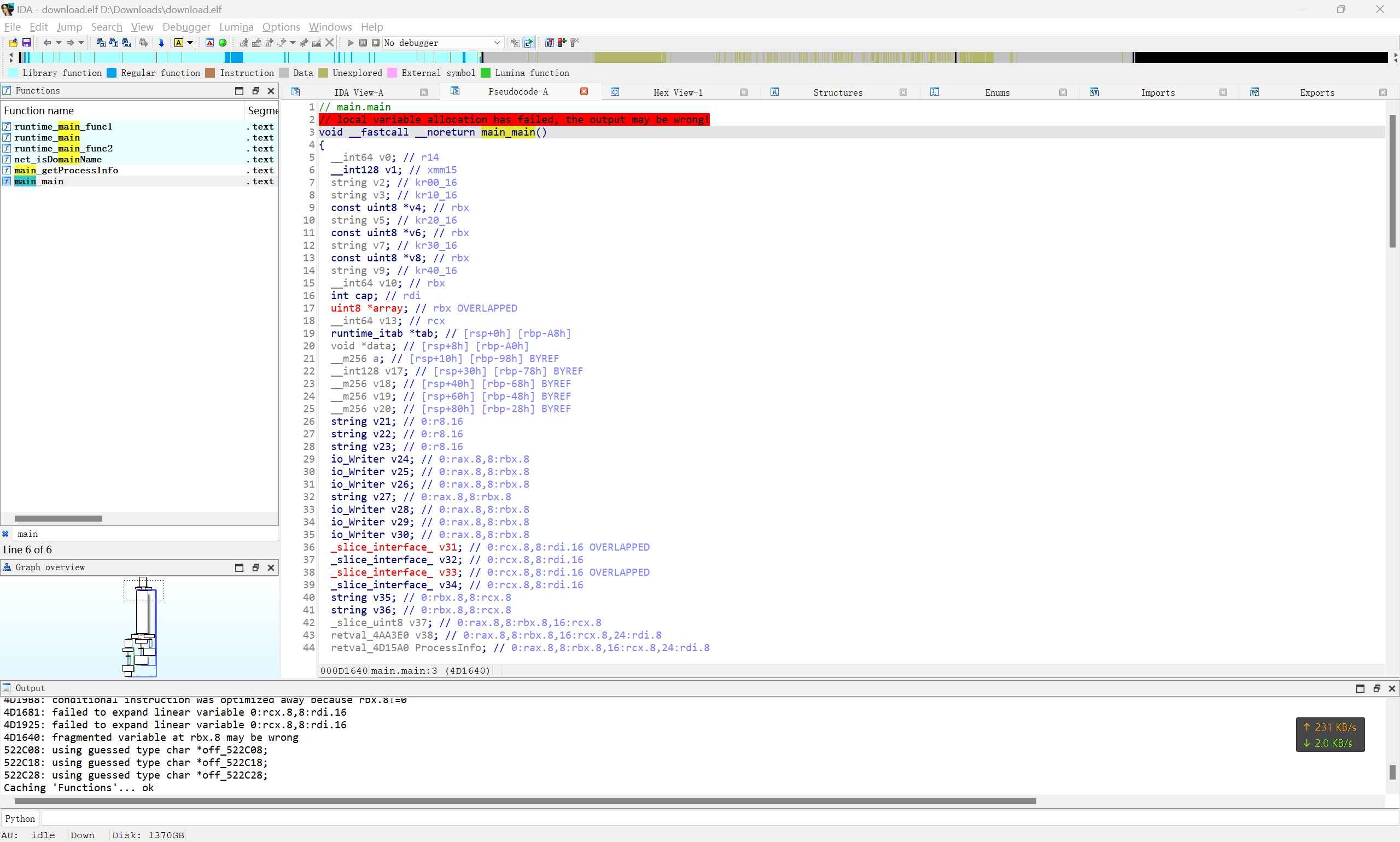Screen dimensions: 1400x842
Task: Click the Python command input field
Action: (x=720, y=818)
